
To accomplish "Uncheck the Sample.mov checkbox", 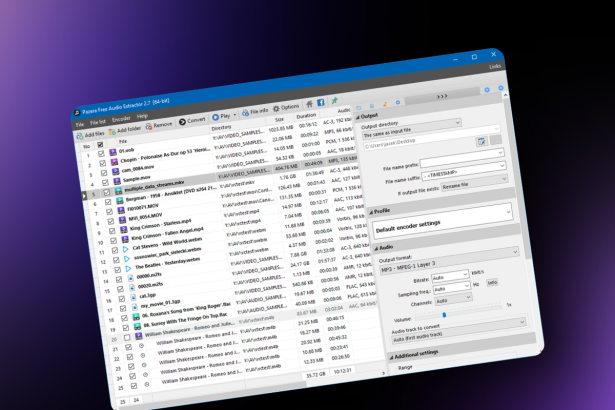I will (106, 183).
